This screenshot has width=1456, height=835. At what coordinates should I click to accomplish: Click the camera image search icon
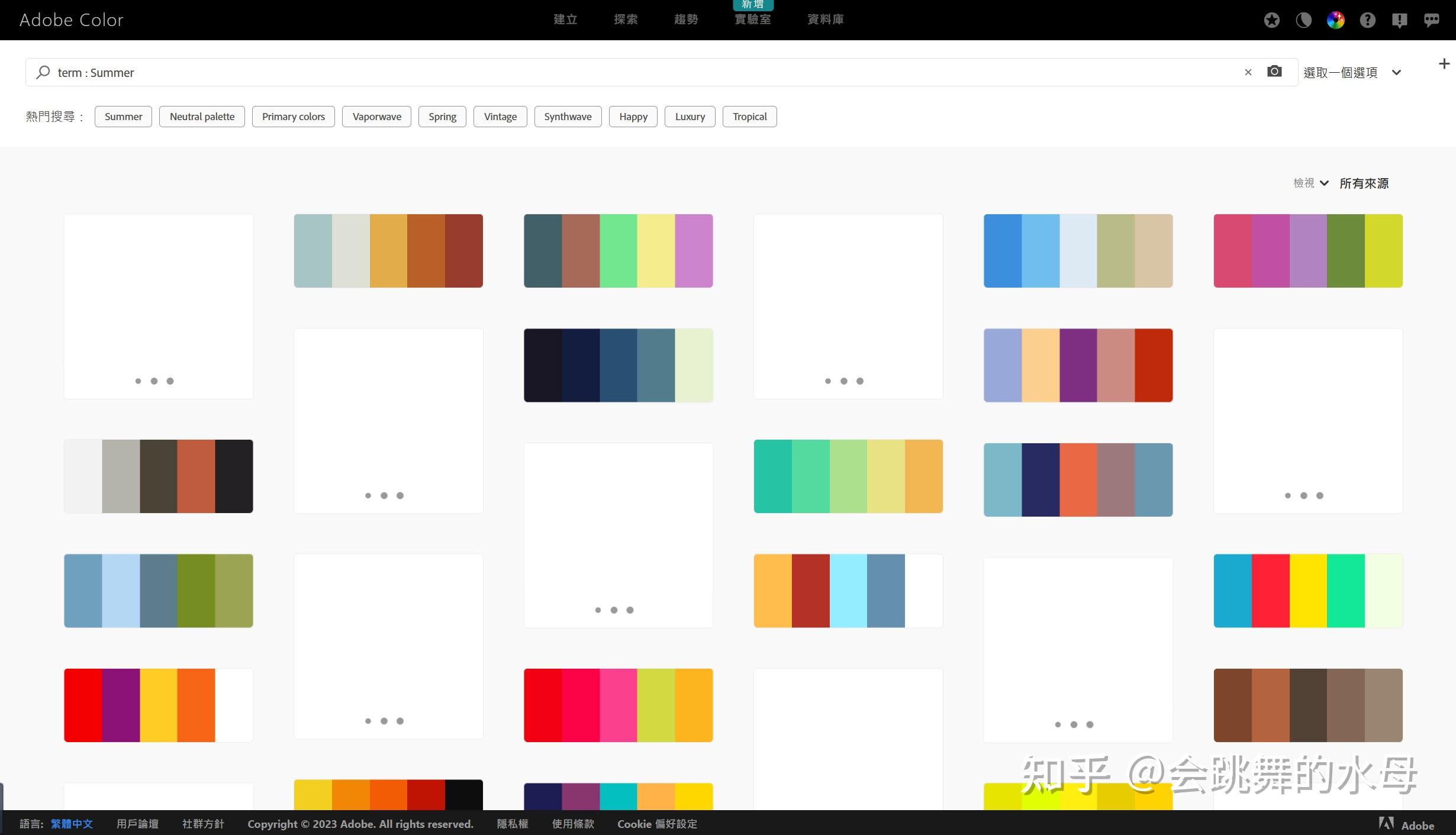(x=1274, y=72)
